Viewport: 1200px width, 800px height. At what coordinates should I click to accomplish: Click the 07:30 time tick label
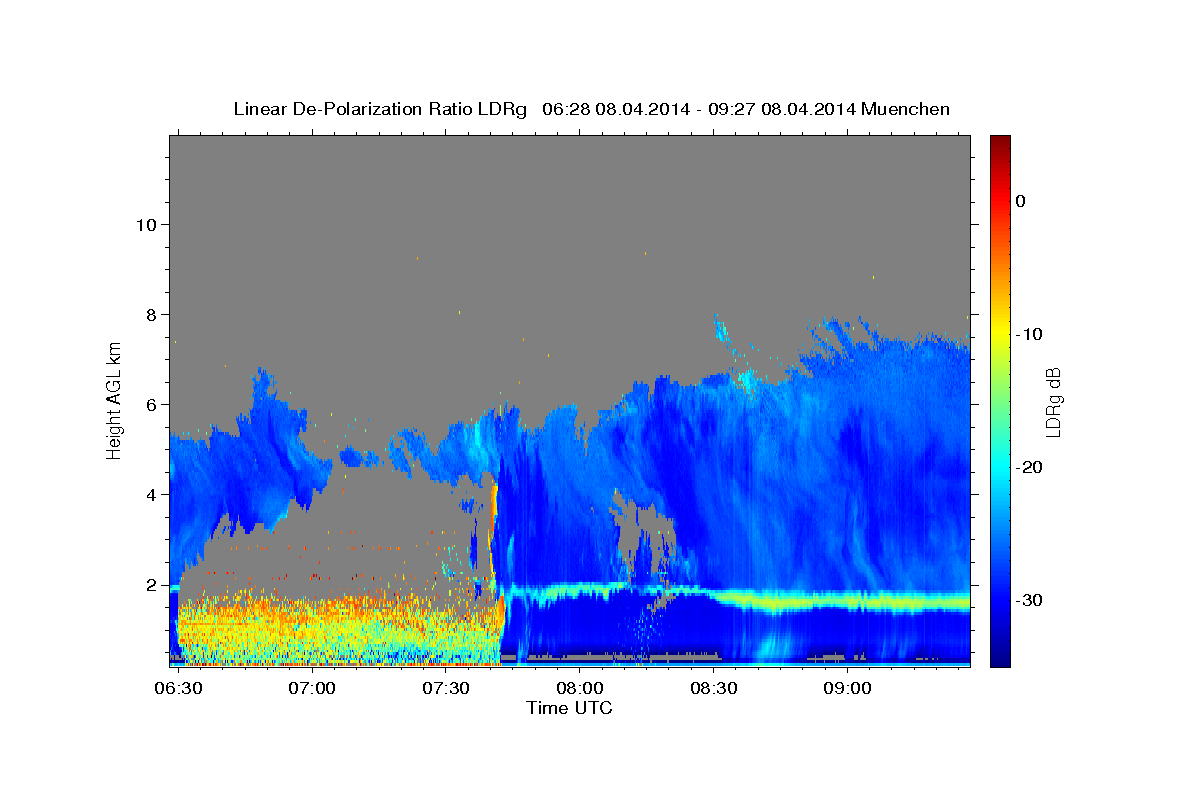coord(446,689)
